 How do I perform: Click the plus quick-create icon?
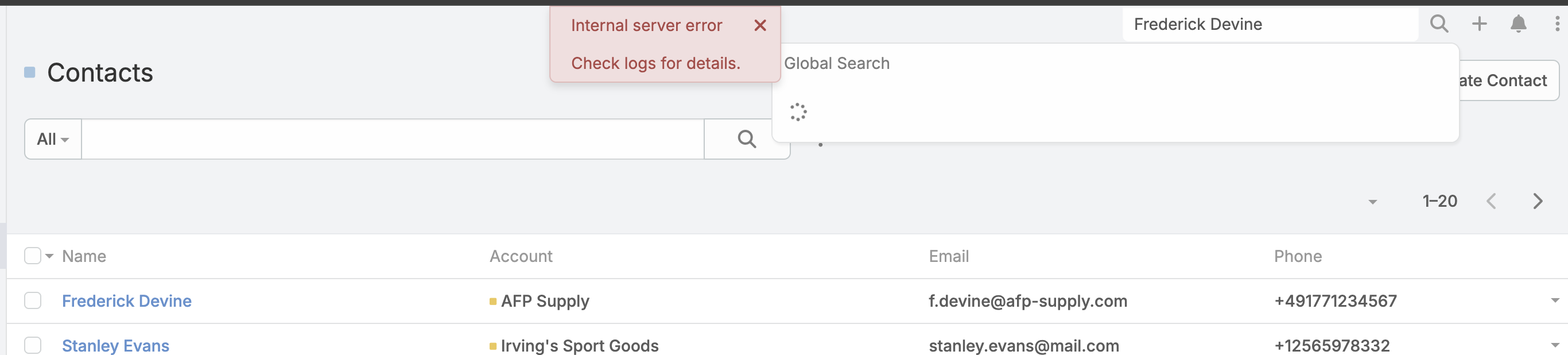[x=1479, y=24]
